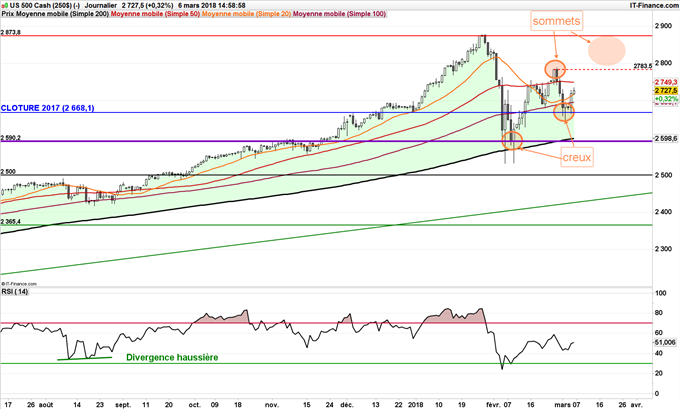Select the Moyenne mobile (Simple 20) legend
Screen dimensions: 680x409
click(246, 14)
